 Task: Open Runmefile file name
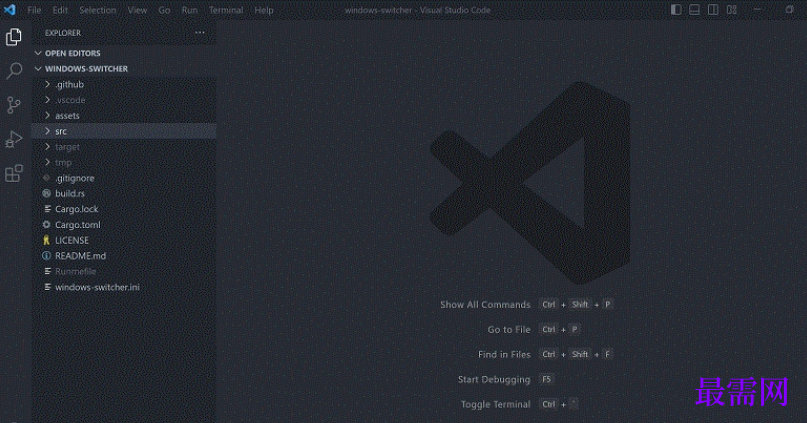pos(76,271)
